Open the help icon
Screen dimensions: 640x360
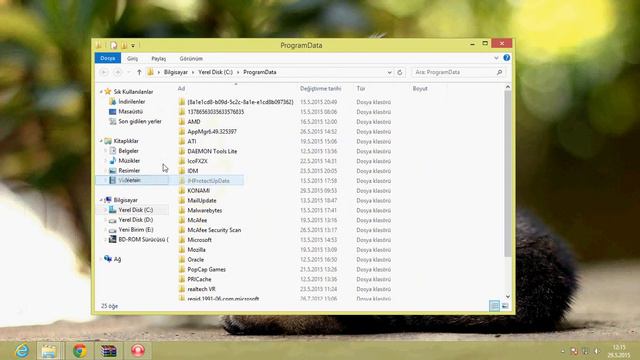click(x=507, y=58)
